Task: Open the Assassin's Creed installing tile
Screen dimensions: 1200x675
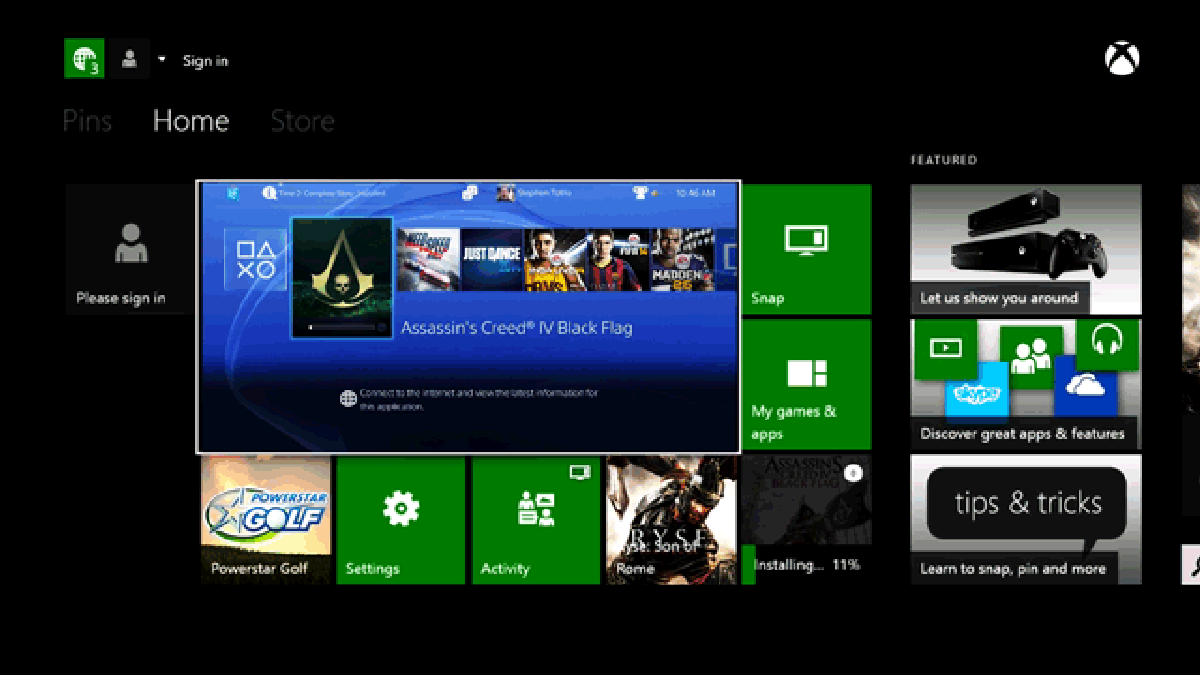Action: point(806,520)
